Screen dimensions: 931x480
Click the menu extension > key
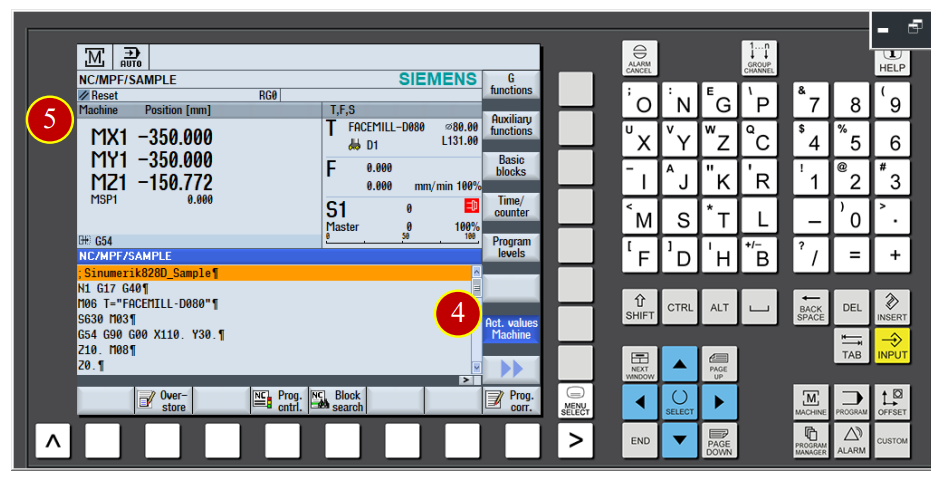[x=575, y=440]
